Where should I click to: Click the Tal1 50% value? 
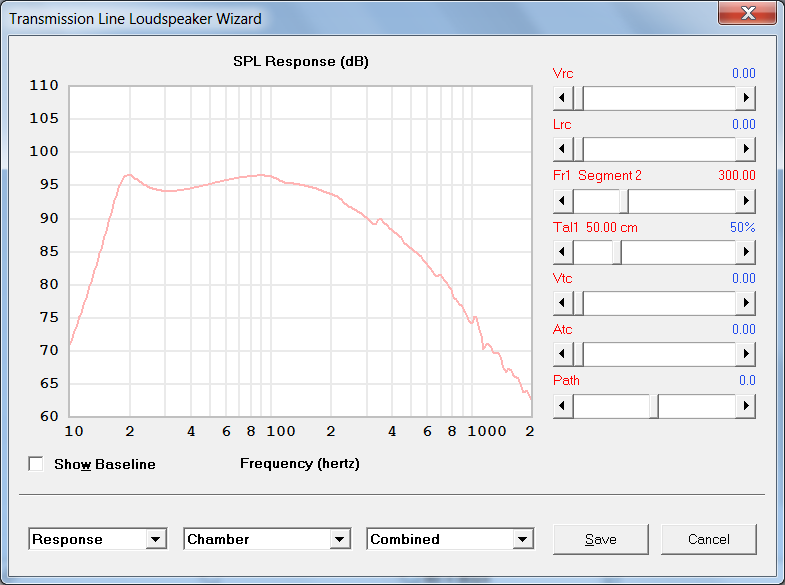(x=742, y=227)
